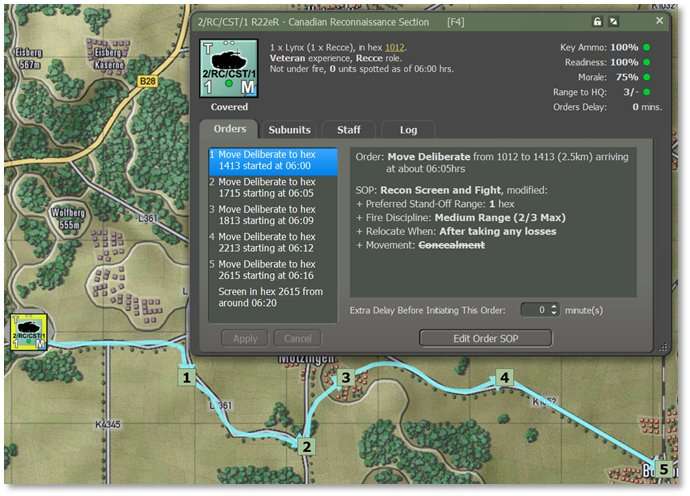Screen dimensions: 690x496
Task: Click waypoint 3 marker on the route
Action: tap(345, 378)
